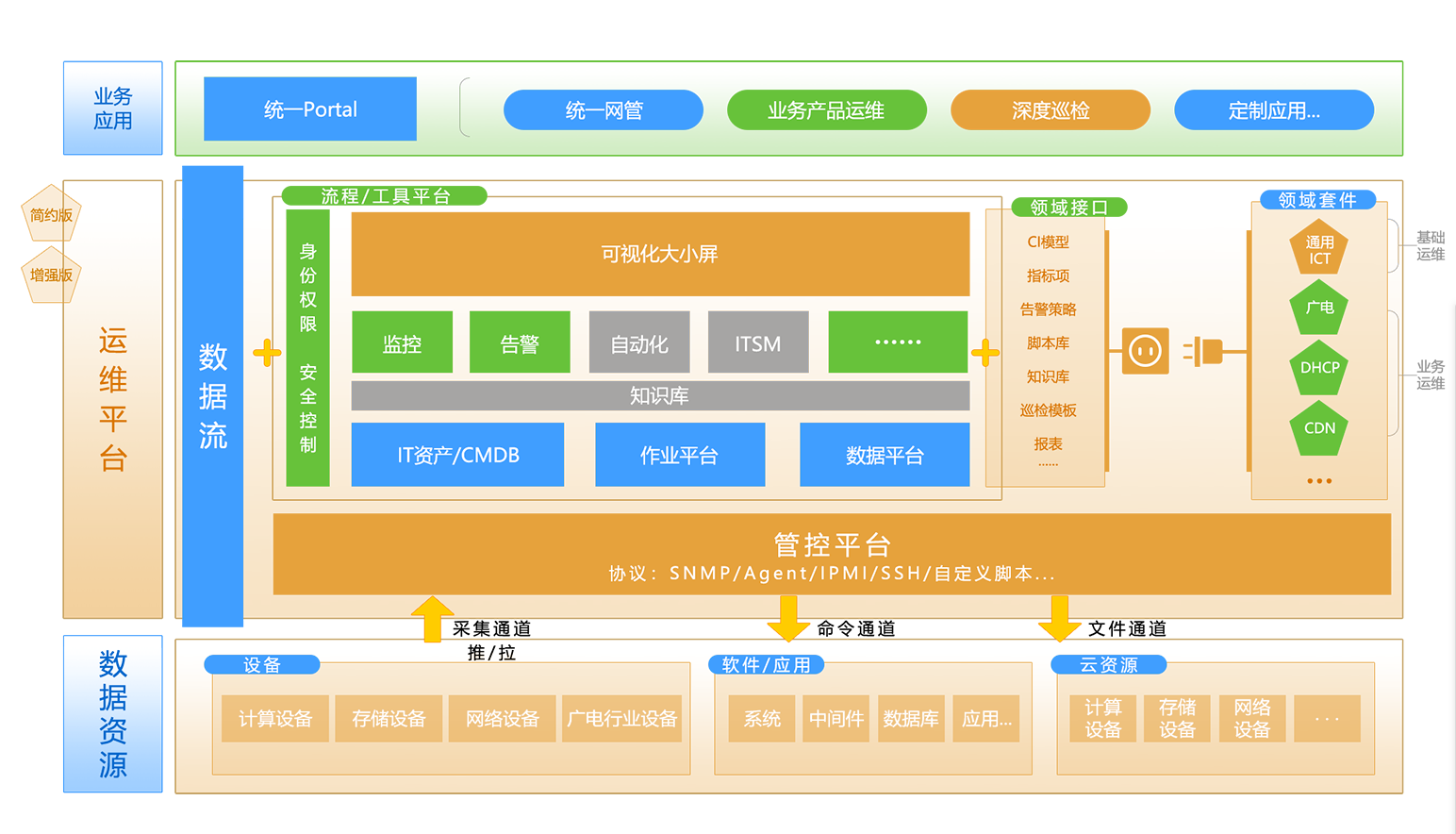Select the 通用ICT pentagon icon
The image size is (1456, 834).
tap(1318, 247)
